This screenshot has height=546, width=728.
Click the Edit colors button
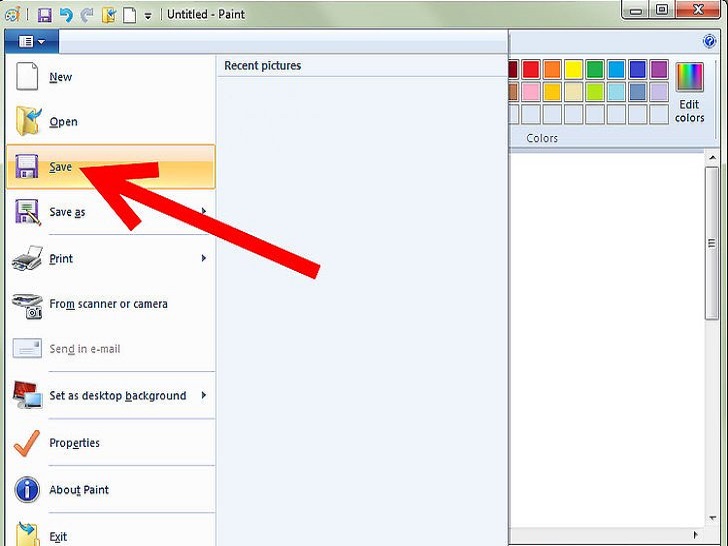click(x=689, y=93)
